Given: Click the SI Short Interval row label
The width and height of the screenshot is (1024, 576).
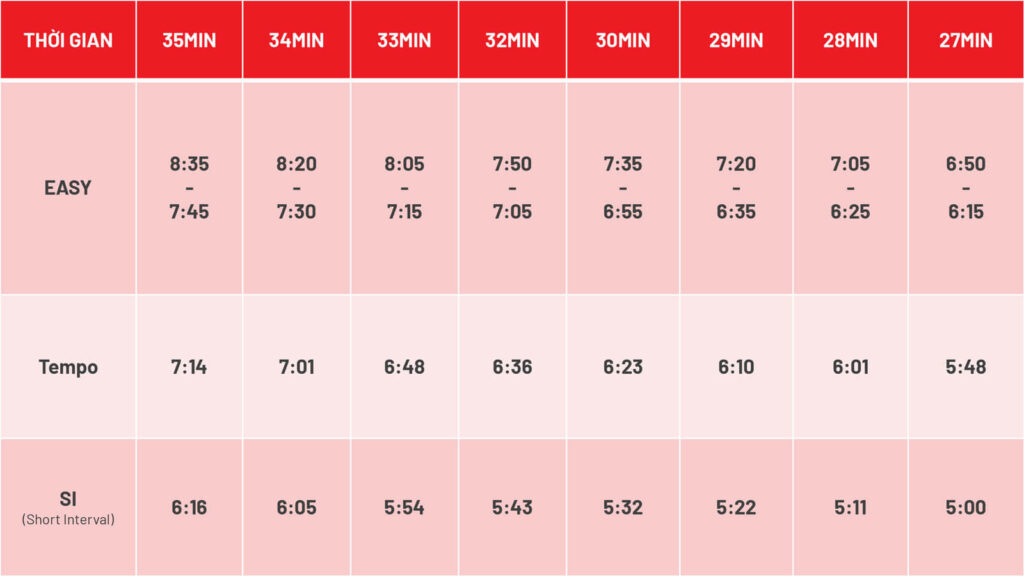Looking at the screenshot, I should click(68, 507).
